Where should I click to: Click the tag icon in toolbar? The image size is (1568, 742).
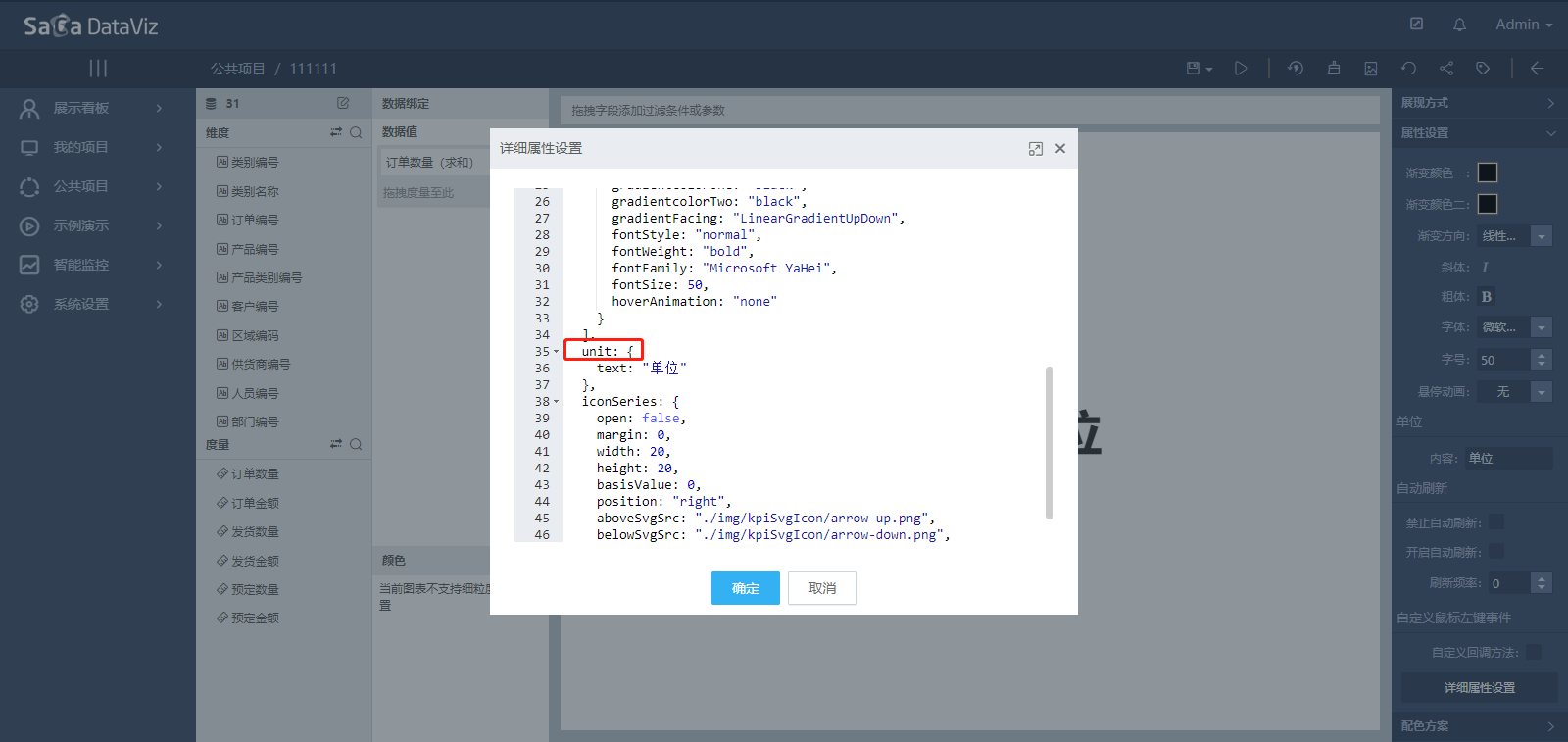coord(1483,69)
